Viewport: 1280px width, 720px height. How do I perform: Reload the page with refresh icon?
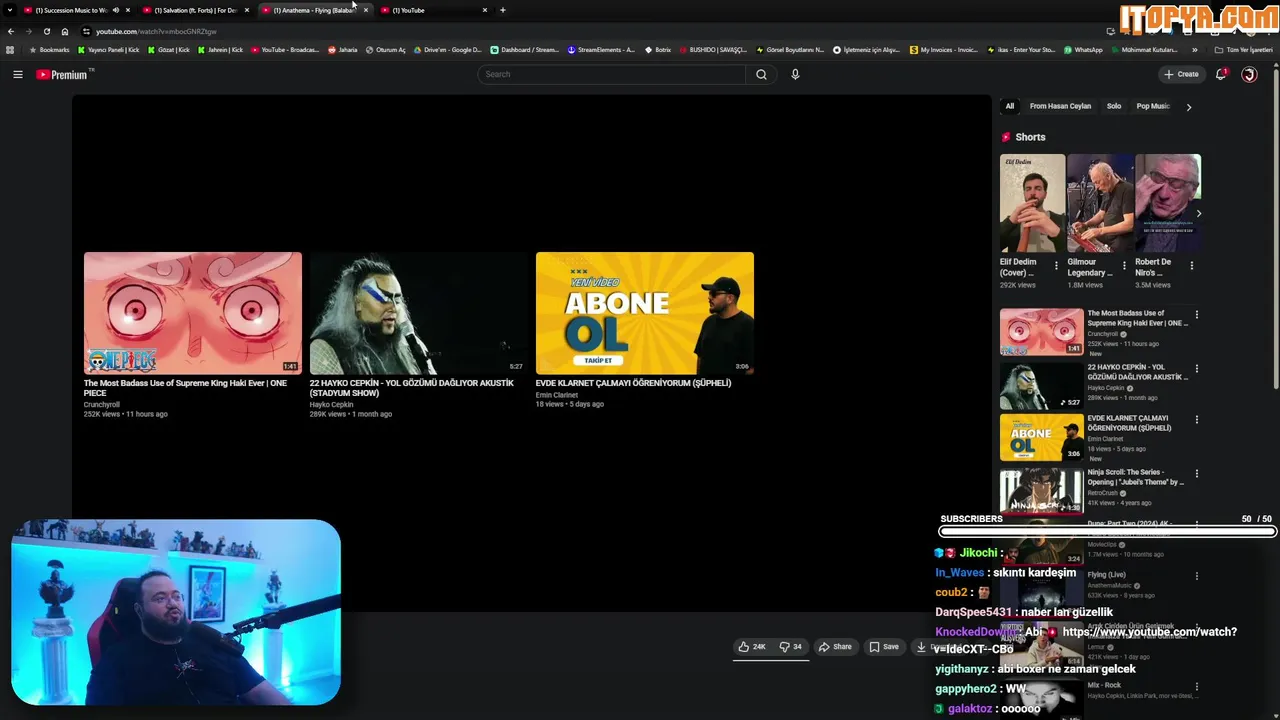pyautogui.click(x=46, y=31)
